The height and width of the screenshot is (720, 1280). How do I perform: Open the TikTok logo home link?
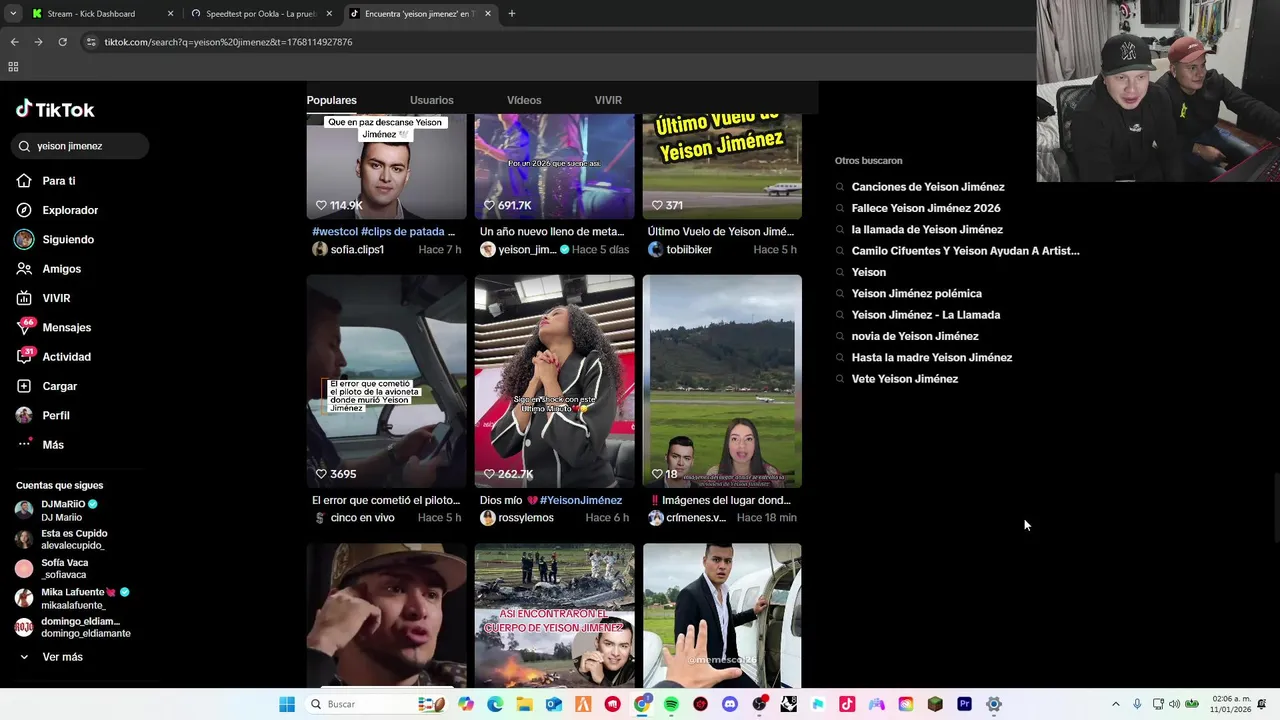tap(55, 110)
